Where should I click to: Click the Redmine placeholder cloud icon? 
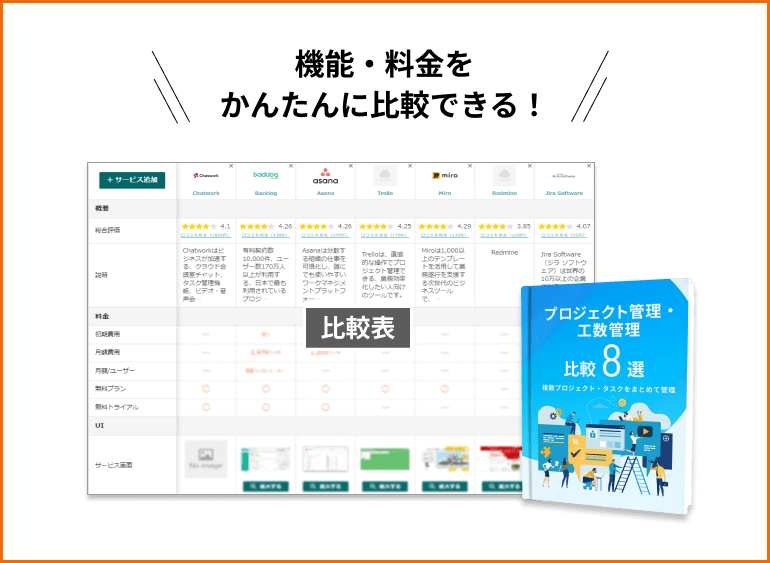[x=504, y=176]
